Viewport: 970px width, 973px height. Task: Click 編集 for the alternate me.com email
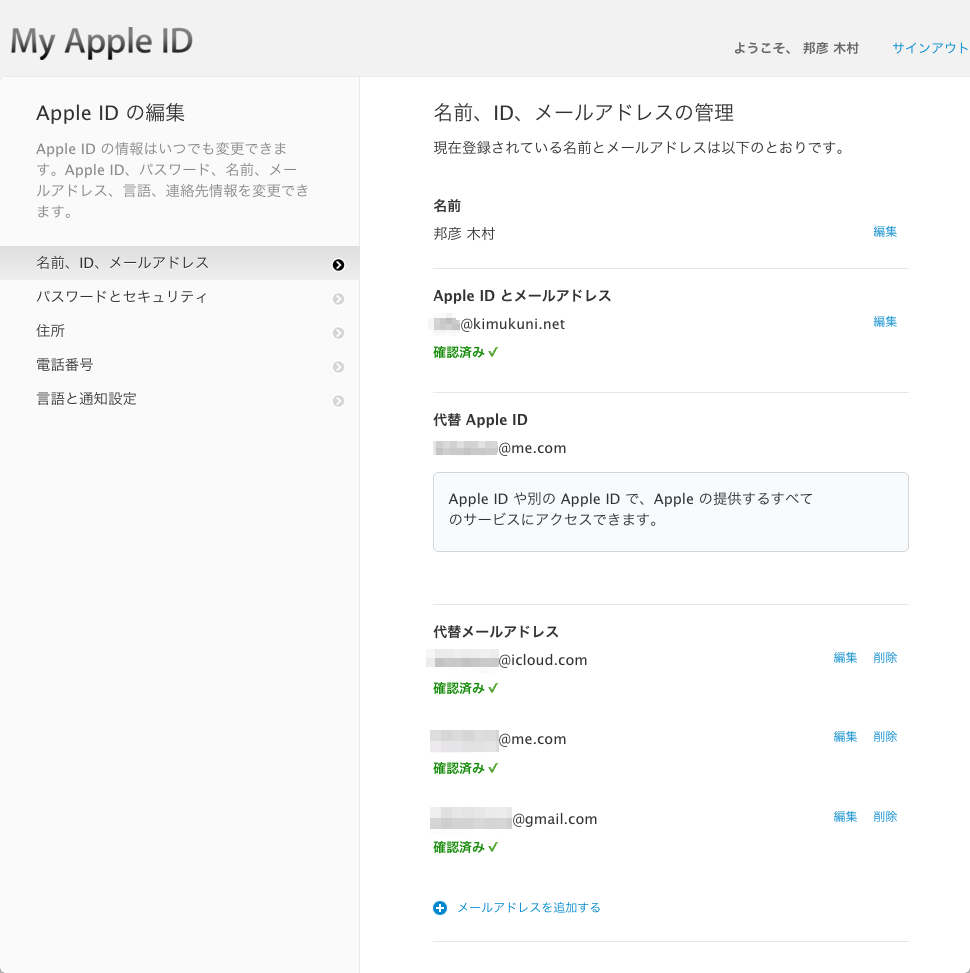pyautogui.click(x=845, y=737)
